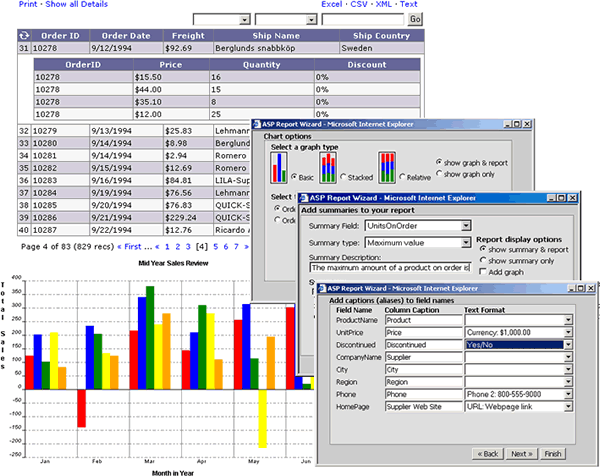Click the Finish button in wizard

pos(553,453)
